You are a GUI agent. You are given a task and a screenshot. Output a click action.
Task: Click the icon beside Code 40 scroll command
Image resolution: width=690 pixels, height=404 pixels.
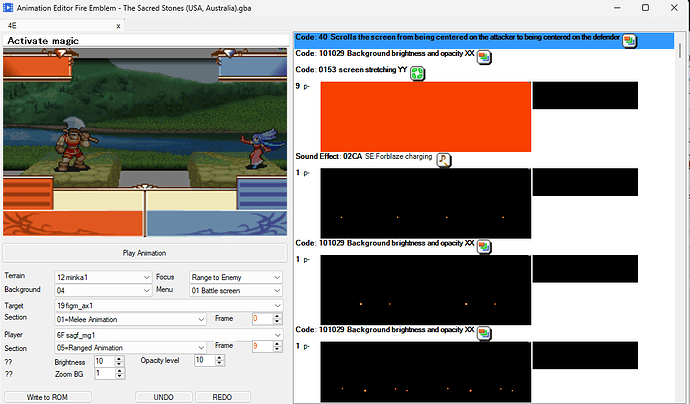tap(629, 41)
